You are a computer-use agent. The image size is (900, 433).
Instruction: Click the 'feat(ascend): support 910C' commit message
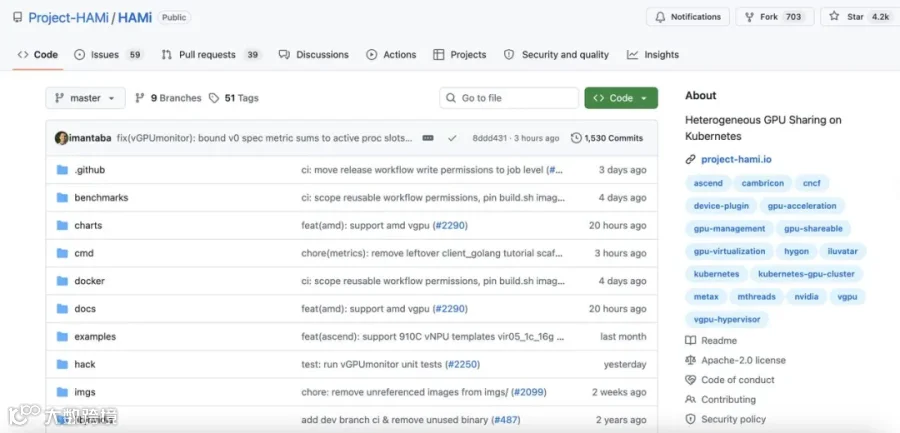tap(433, 337)
